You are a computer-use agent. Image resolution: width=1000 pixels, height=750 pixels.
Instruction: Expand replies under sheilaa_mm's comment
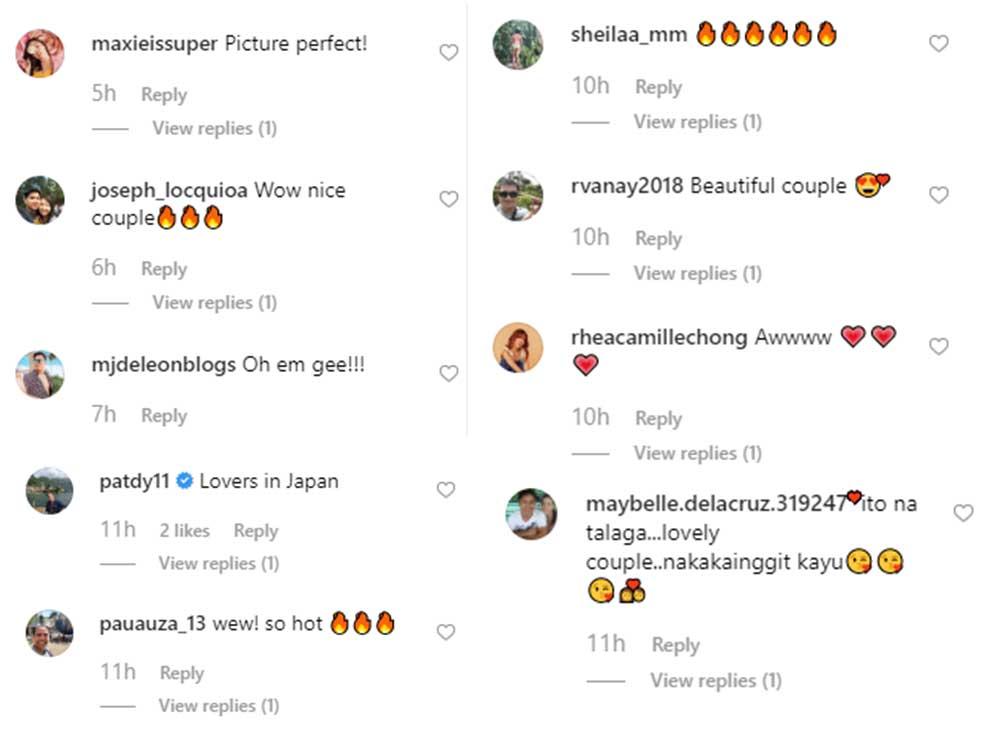pyautogui.click(x=697, y=122)
